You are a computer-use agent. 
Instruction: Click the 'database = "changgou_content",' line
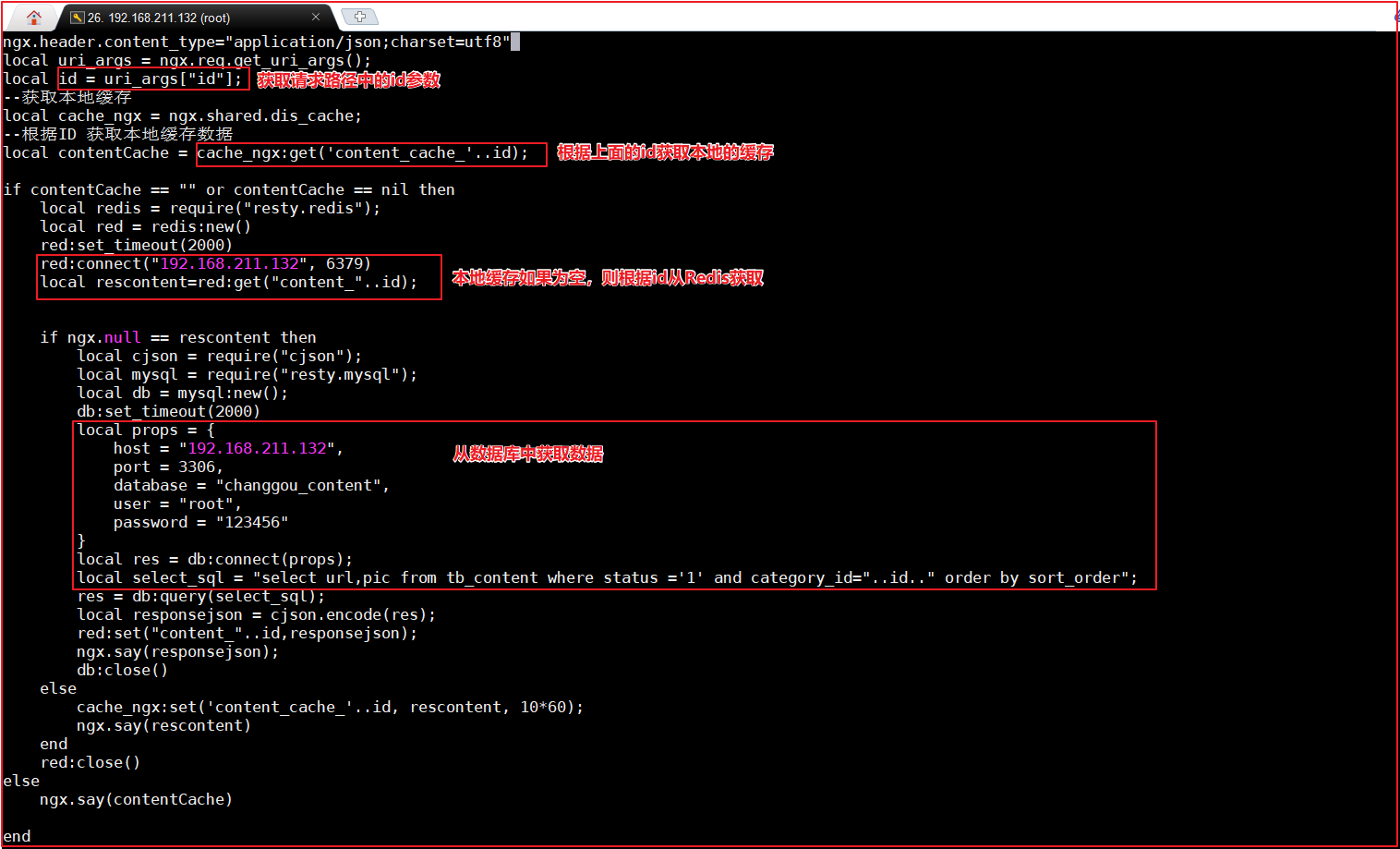pos(252,485)
